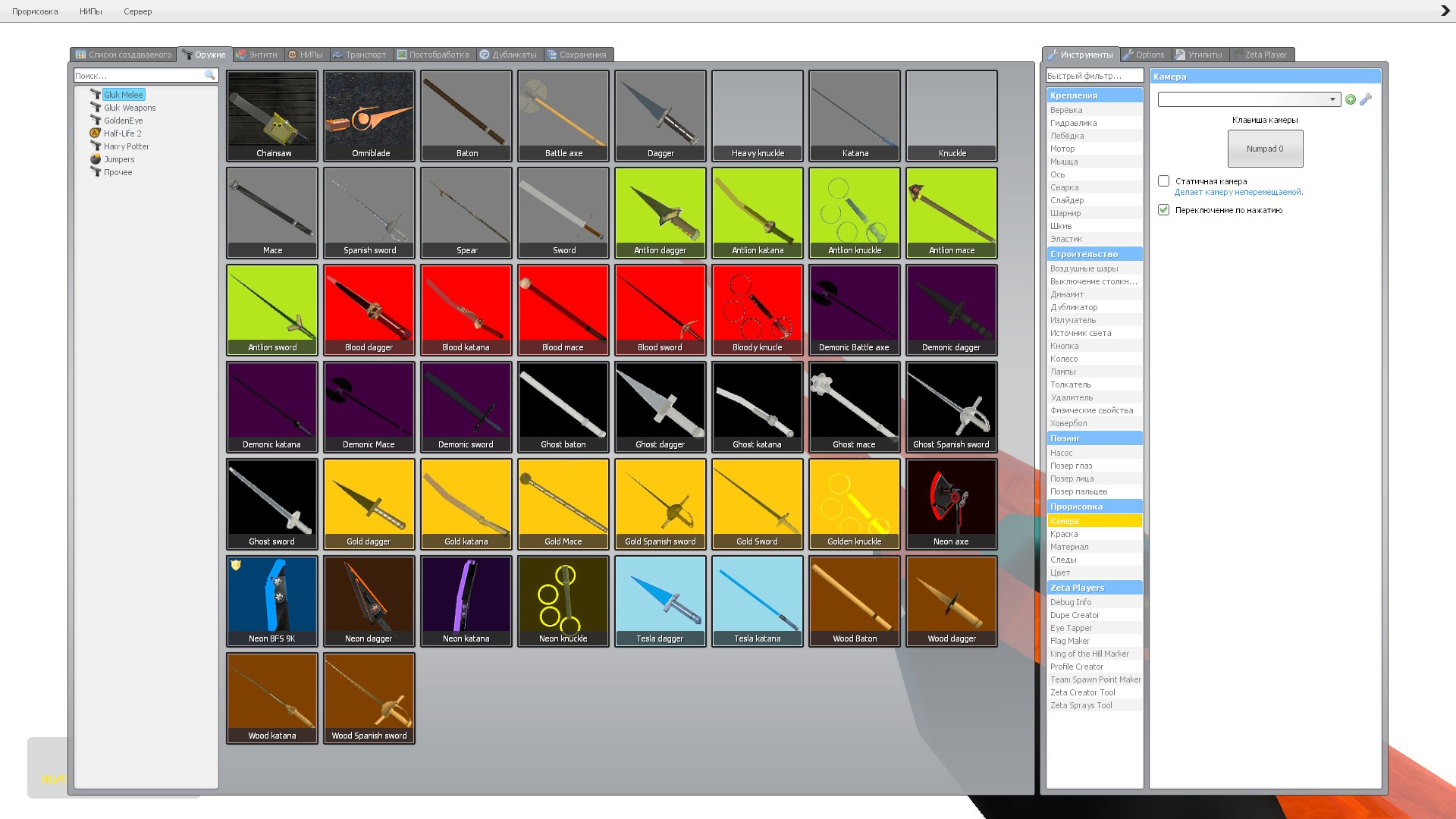Open the Сохранения tab
The height and width of the screenshot is (819, 1456).
[578, 55]
